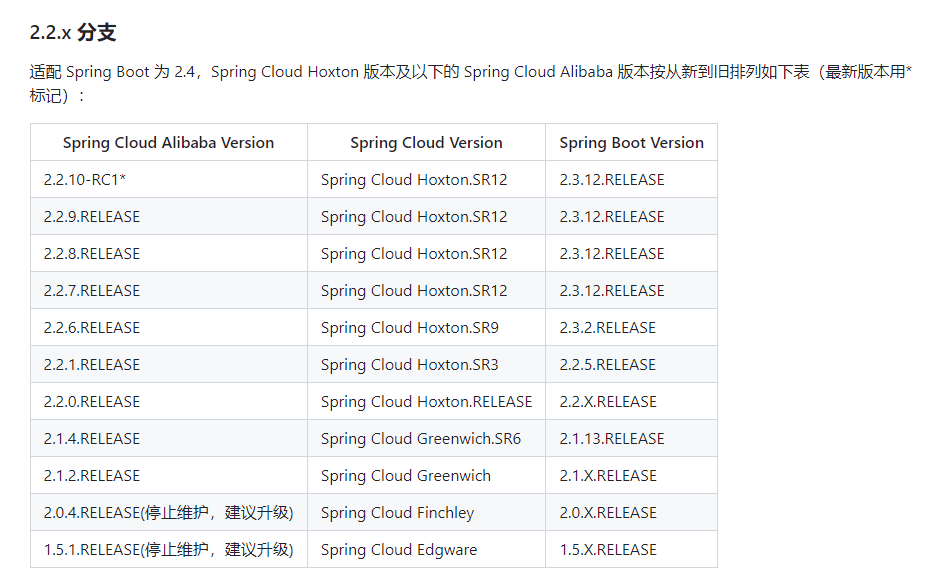Image resolution: width=946 pixels, height=588 pixels.
Task: Click the "Spring Cloud Edgware" cell
Action: (426, 549)
